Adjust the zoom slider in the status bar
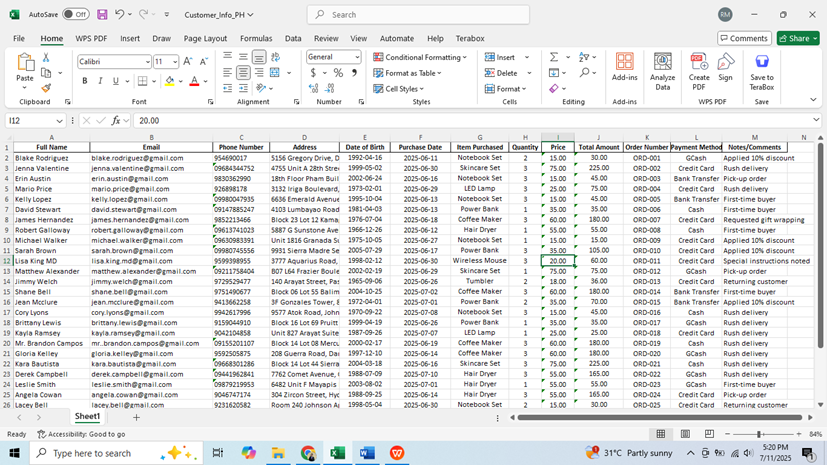 click(x=759, y=434)
